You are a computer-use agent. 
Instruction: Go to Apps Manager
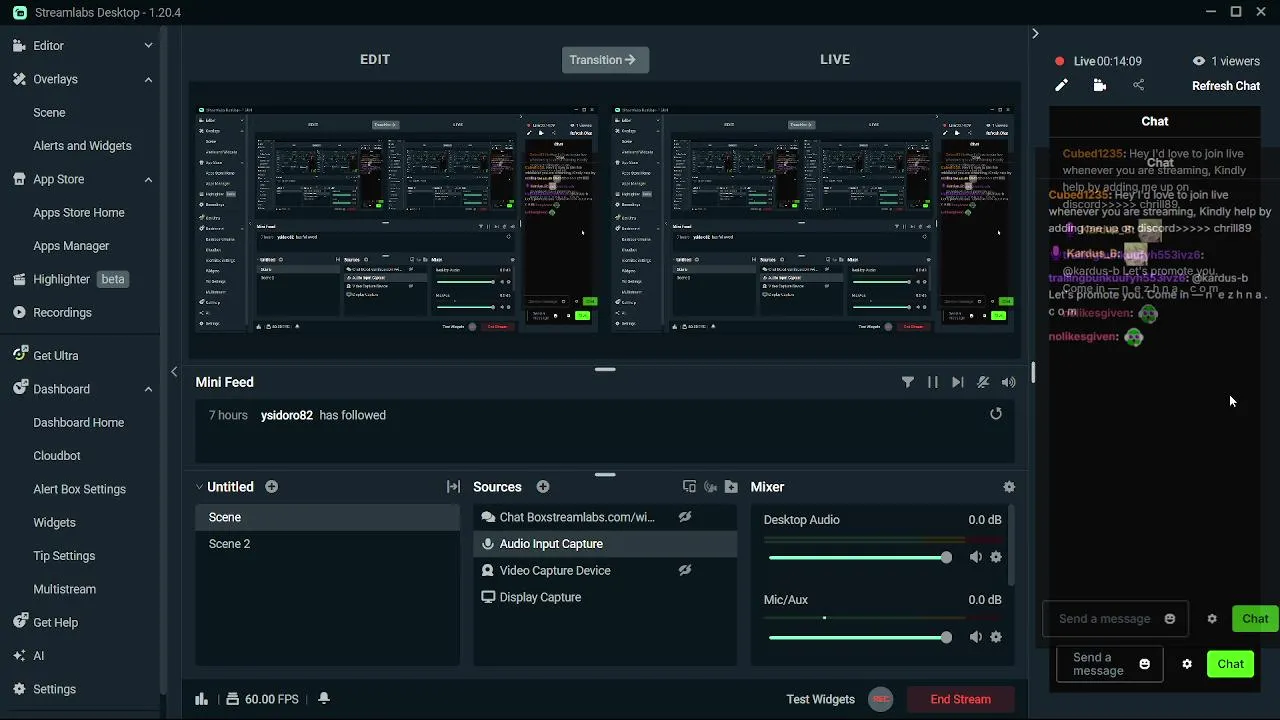tap(71, 246)
